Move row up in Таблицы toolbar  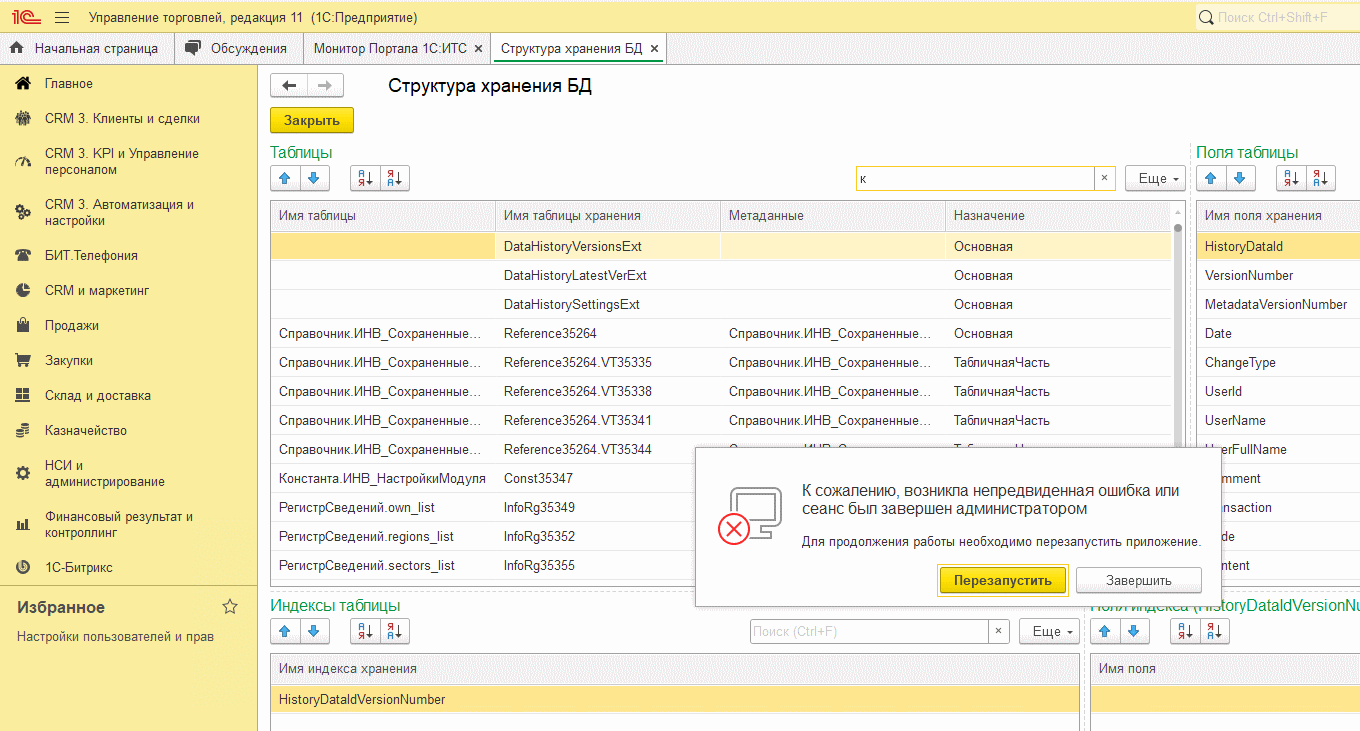tap(284, 179)
